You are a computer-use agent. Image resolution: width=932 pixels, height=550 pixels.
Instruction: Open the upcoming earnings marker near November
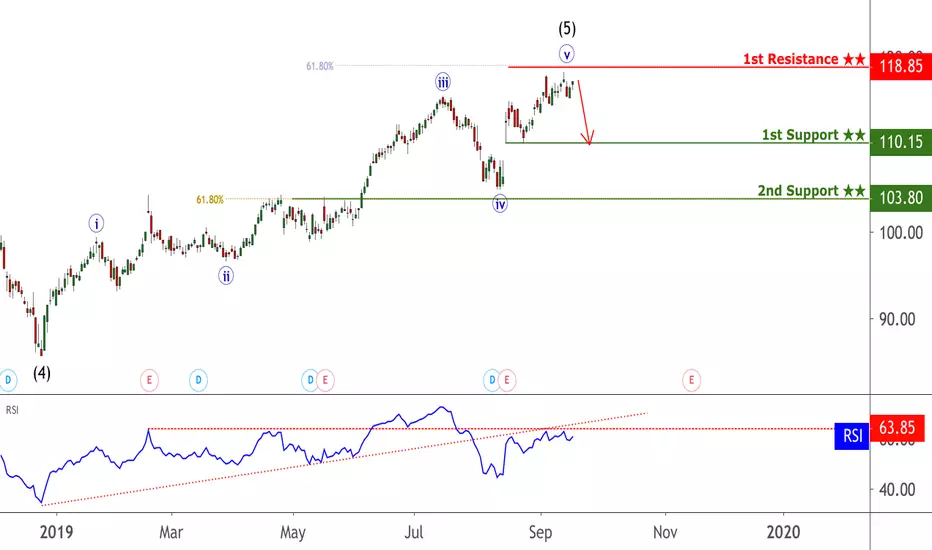[x=691, y=380]
